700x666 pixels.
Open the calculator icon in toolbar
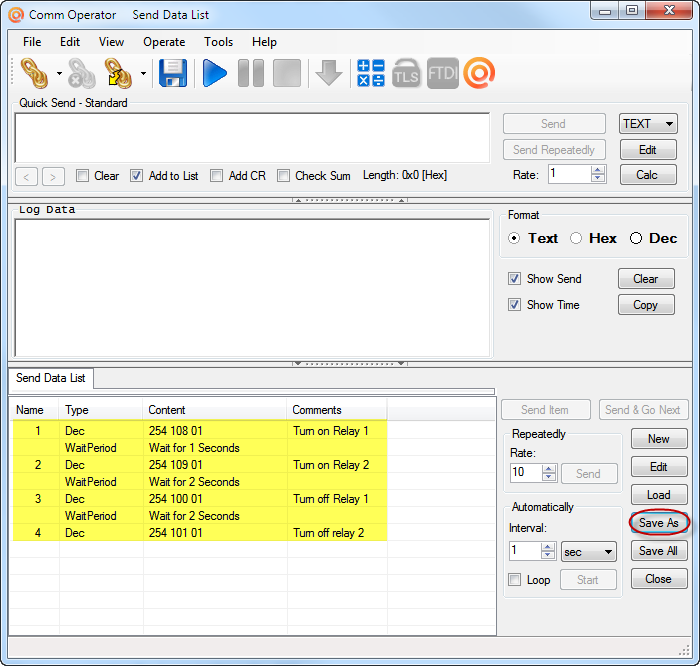(x=371, y=73)
